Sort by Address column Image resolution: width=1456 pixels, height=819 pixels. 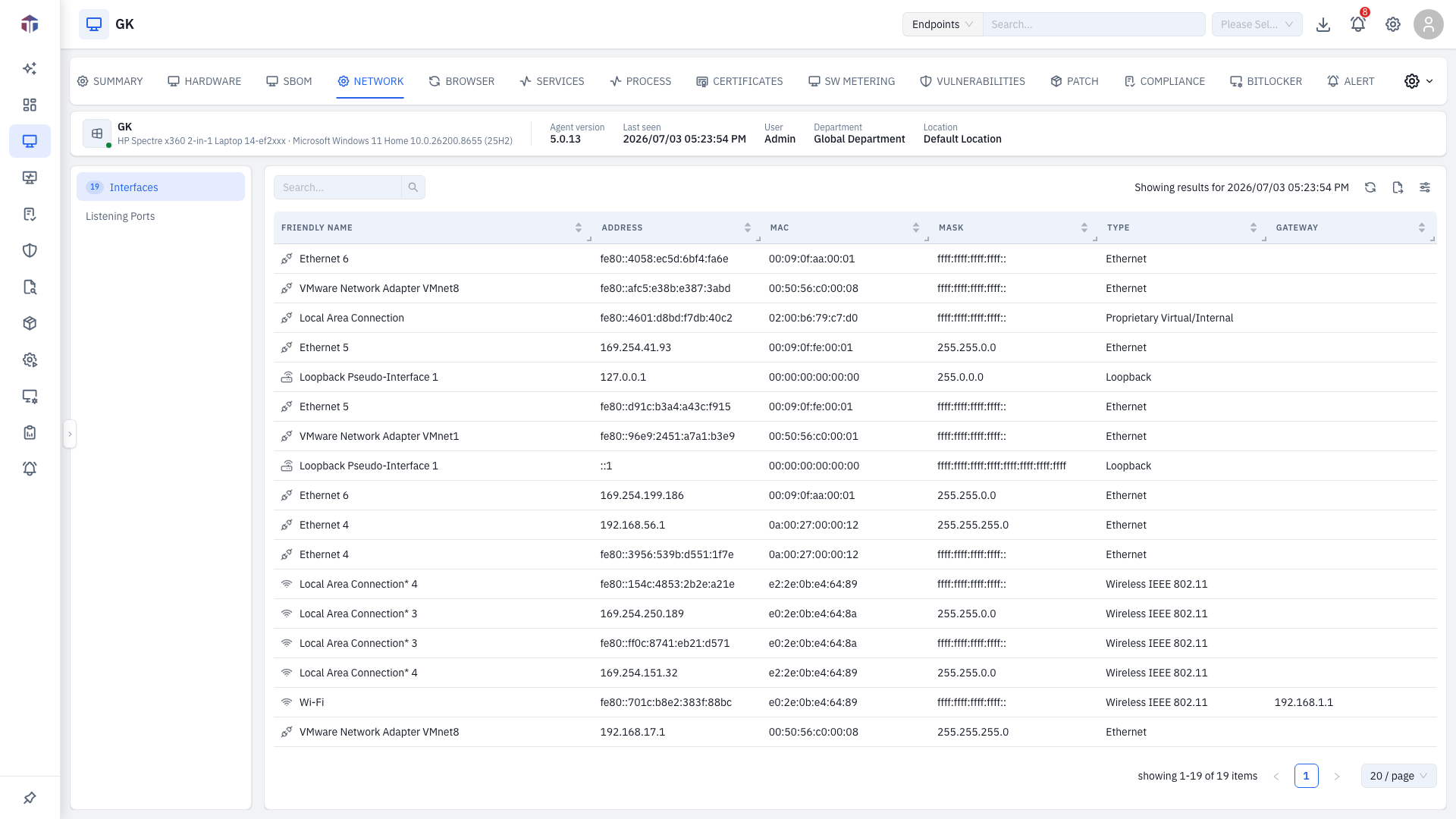[x=748, y=227]
